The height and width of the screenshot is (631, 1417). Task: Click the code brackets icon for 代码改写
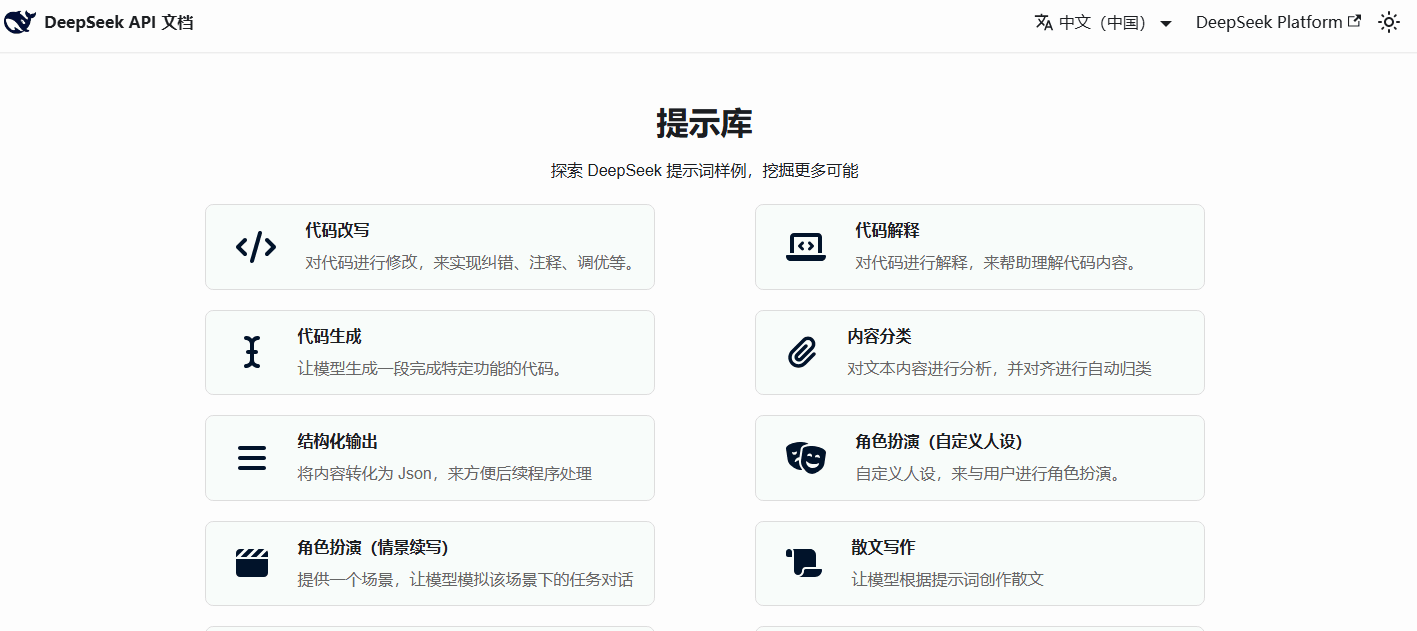point(256,247)
